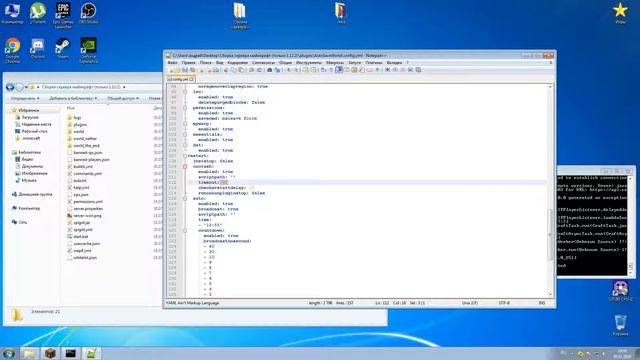Screen dimensions: 640x360
Task: Click the Windows Start orb
Action: [x=9, y=353]
